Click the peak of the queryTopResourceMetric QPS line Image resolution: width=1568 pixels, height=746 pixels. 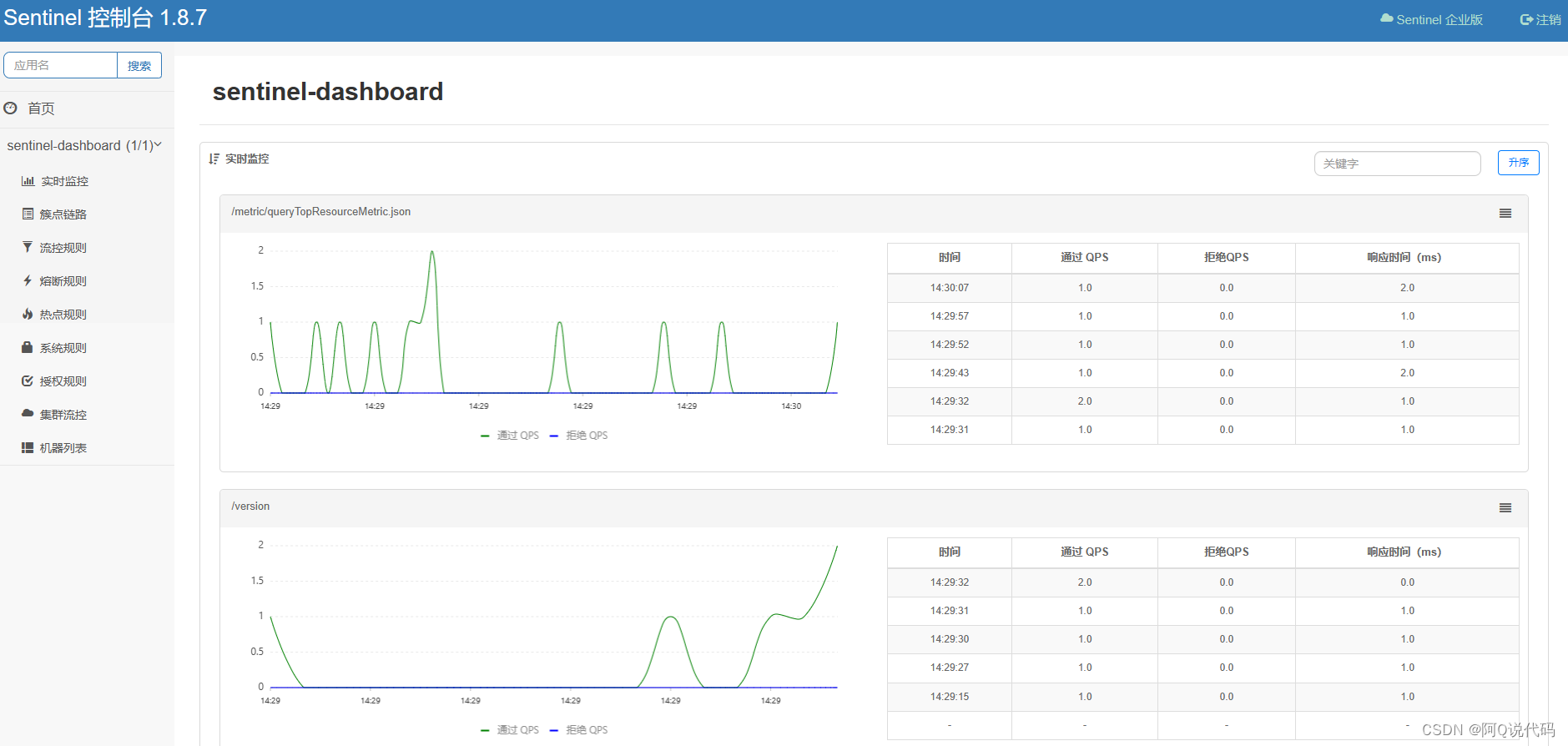pos(432,251)
